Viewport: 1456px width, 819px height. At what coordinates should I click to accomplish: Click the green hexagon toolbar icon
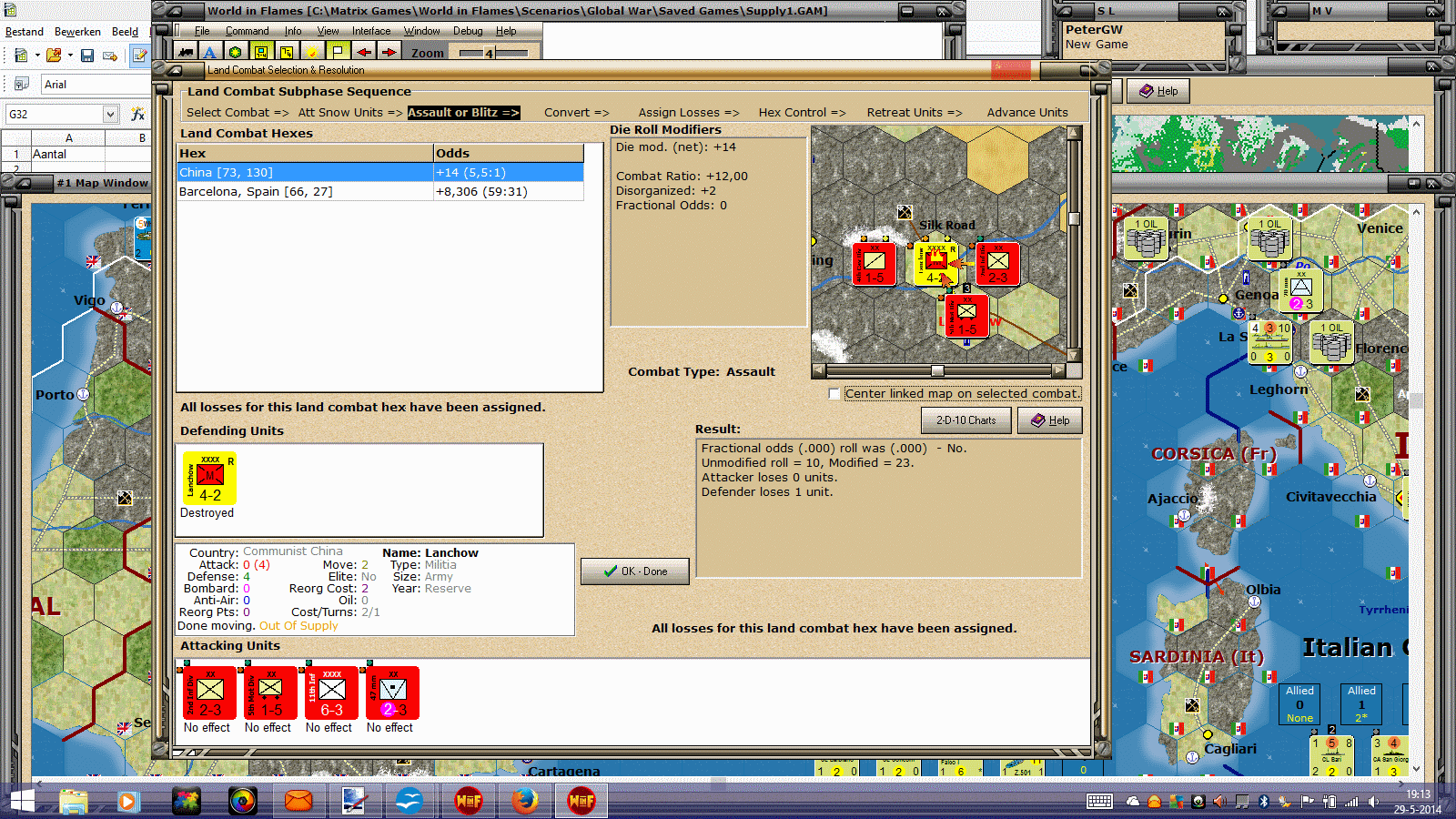236,53
